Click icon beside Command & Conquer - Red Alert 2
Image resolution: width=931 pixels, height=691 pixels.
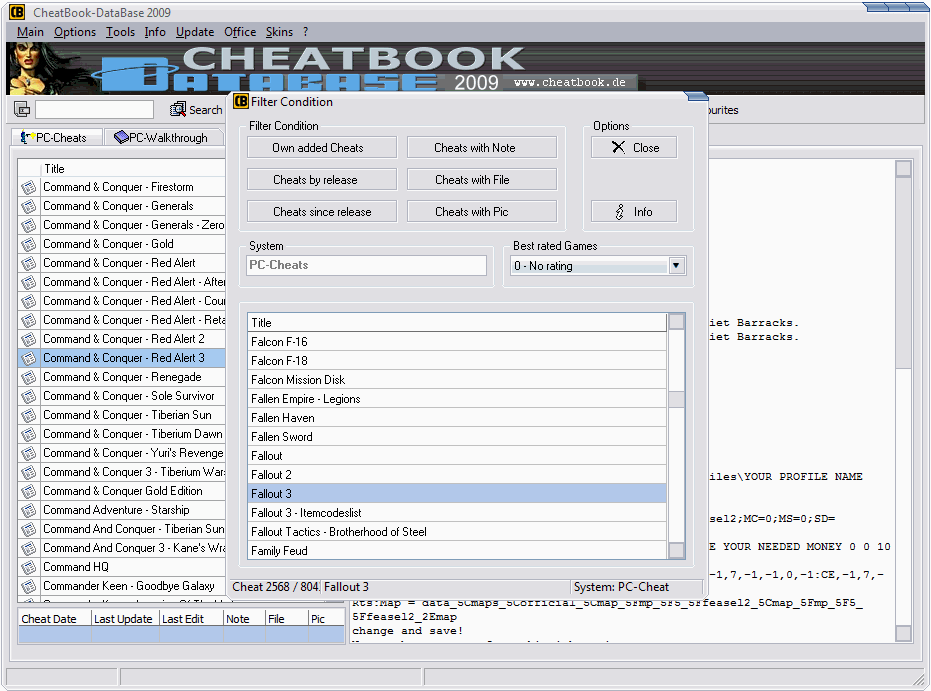[x=28, y=339]
